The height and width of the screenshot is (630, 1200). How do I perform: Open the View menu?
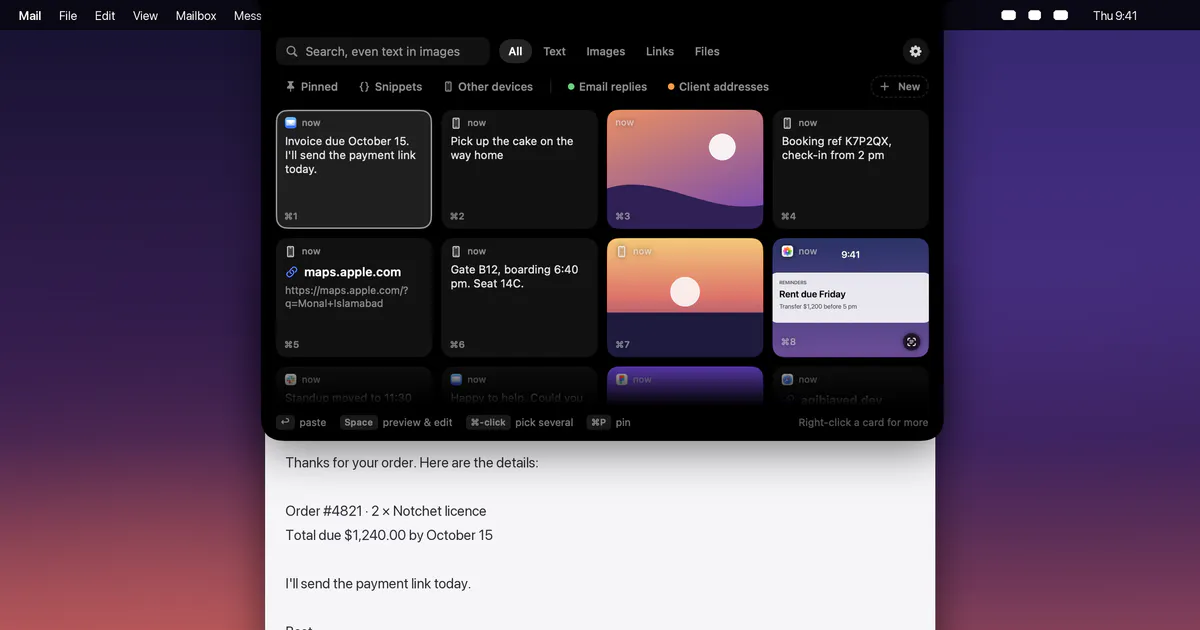(x=146, y=15)
